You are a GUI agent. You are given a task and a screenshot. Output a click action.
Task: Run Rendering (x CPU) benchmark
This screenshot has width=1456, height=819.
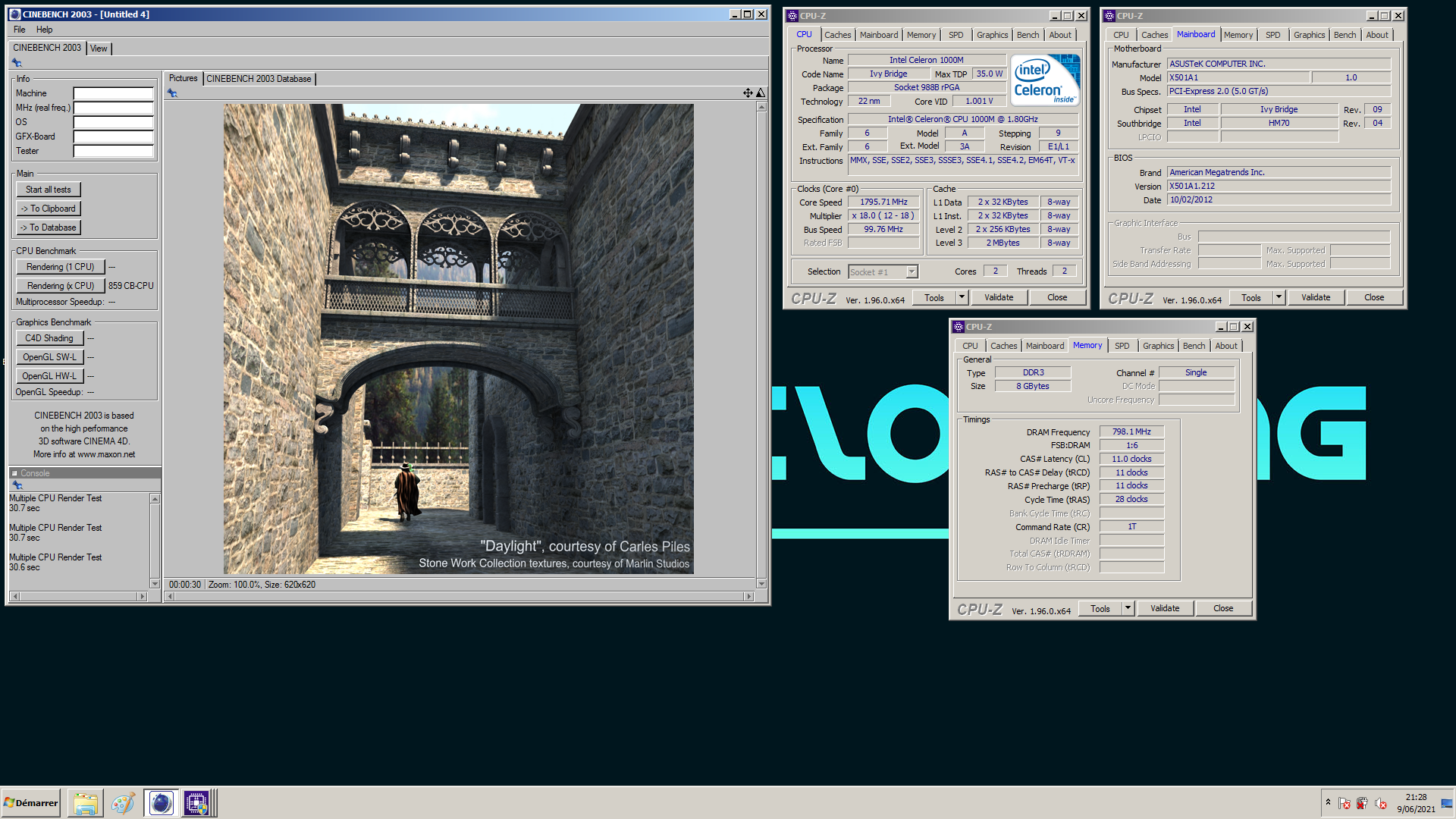(61, 286)
